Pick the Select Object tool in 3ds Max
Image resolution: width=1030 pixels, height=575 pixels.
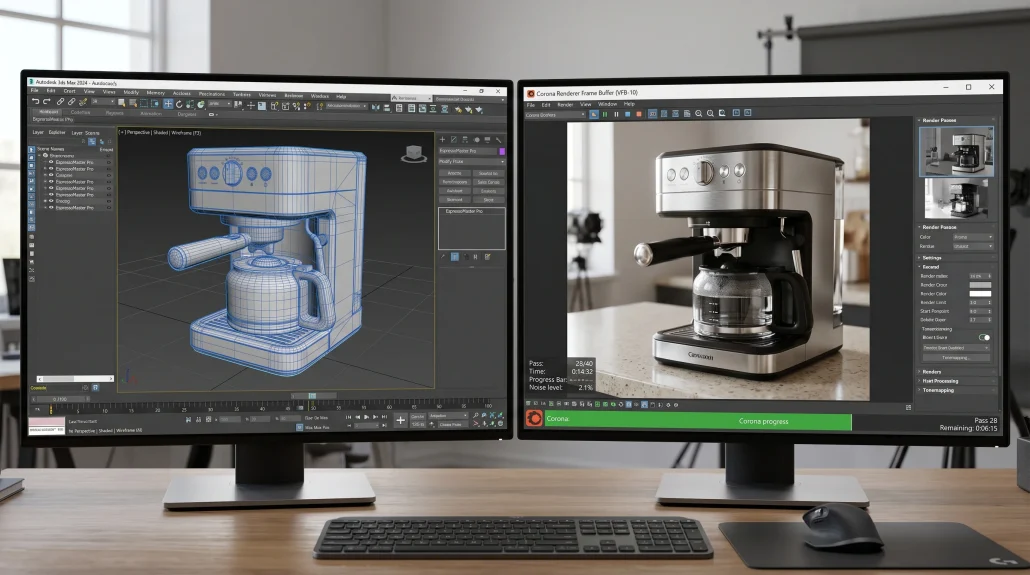click(x=121, y=103)
